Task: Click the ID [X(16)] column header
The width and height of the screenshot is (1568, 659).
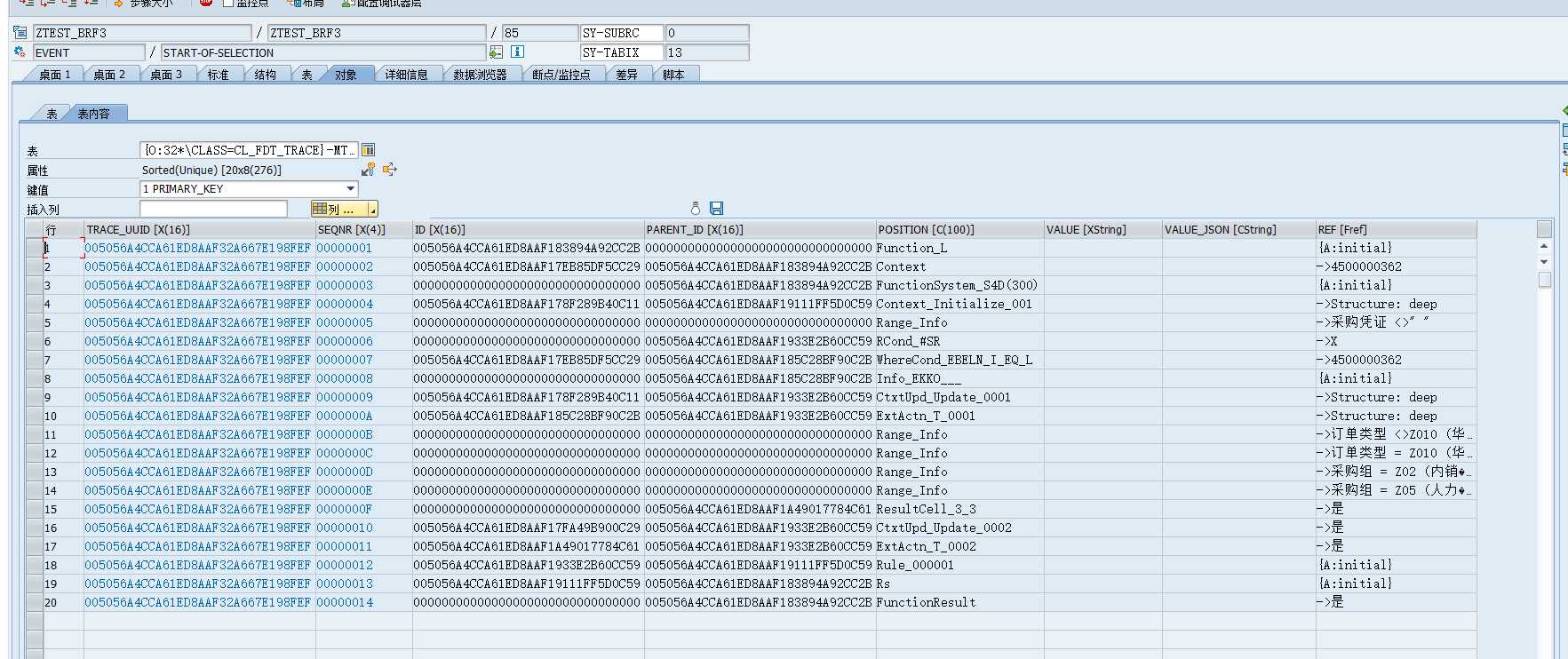Action: point(528,229)
